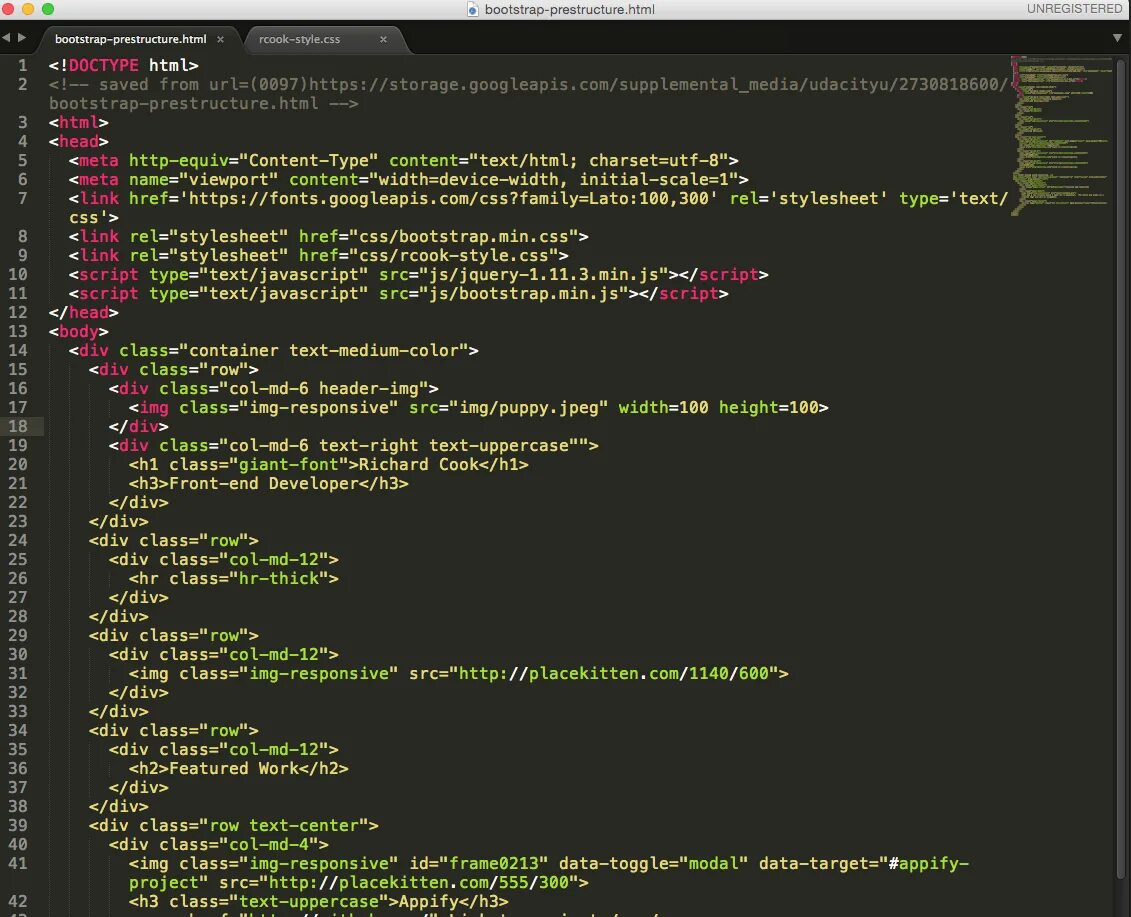The height and width of the screenshot is (917, 1131).
Task: Click 'giant-font' class on line 20
Action: (289, 465)
